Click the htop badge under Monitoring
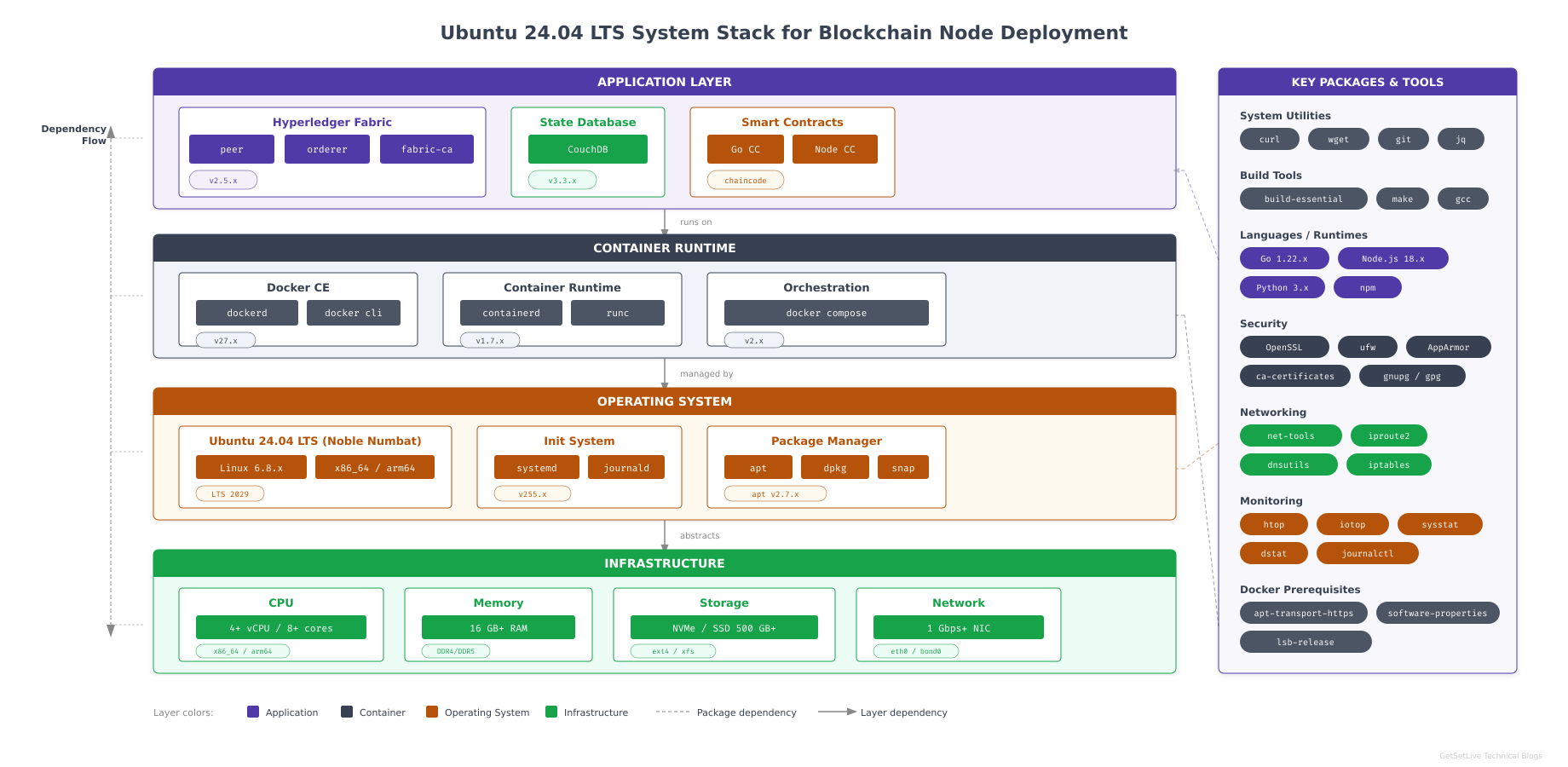The image size is (1568, 767). pos(1273,523)
